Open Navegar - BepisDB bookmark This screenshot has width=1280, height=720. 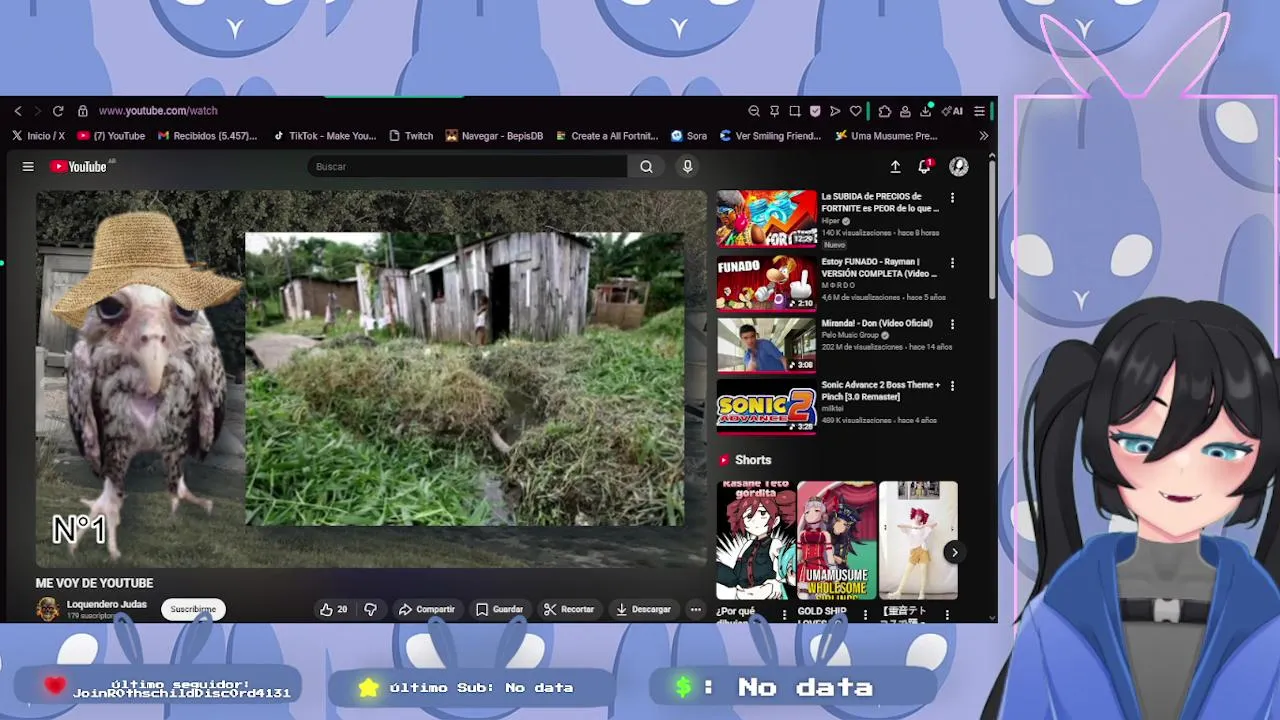494,136
